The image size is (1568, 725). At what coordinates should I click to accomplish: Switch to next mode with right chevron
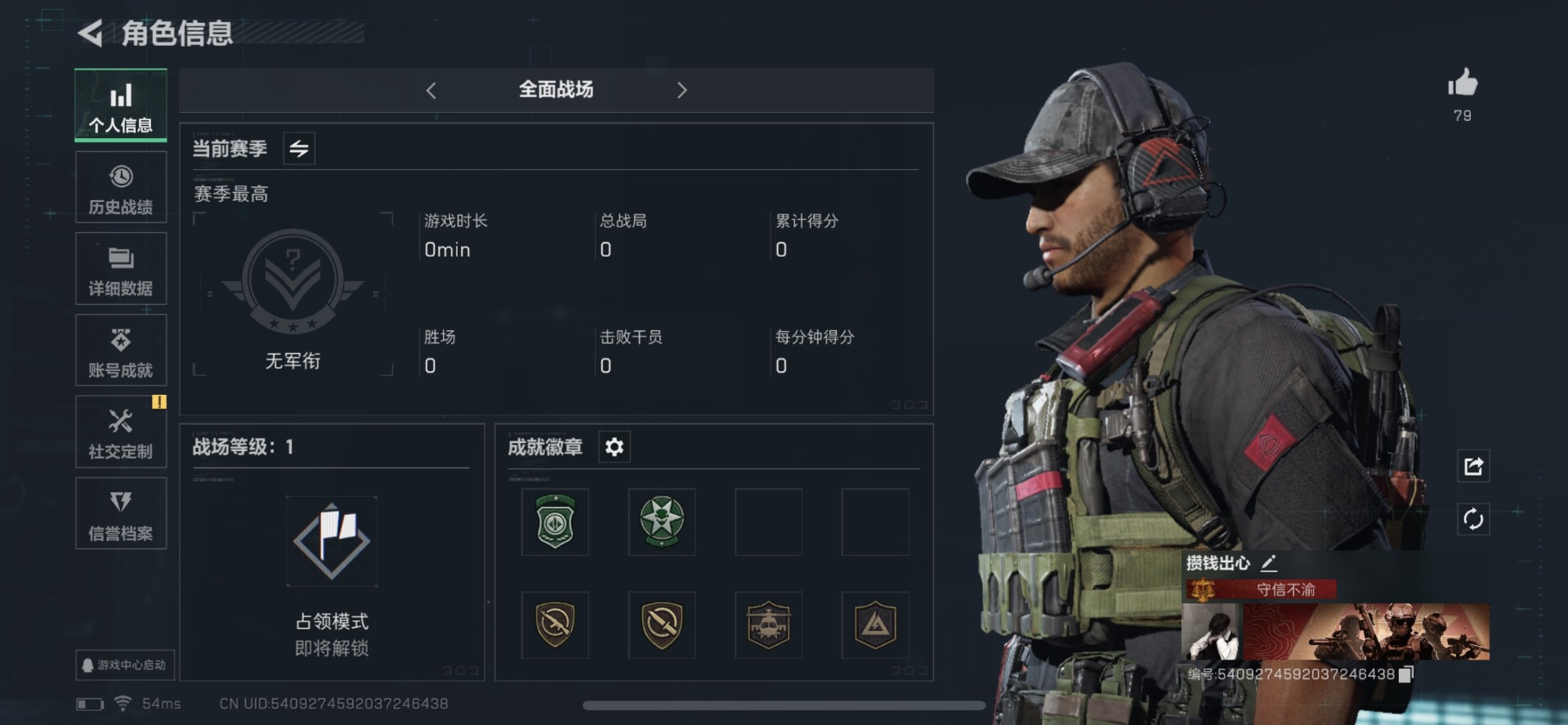click(682, 91)
